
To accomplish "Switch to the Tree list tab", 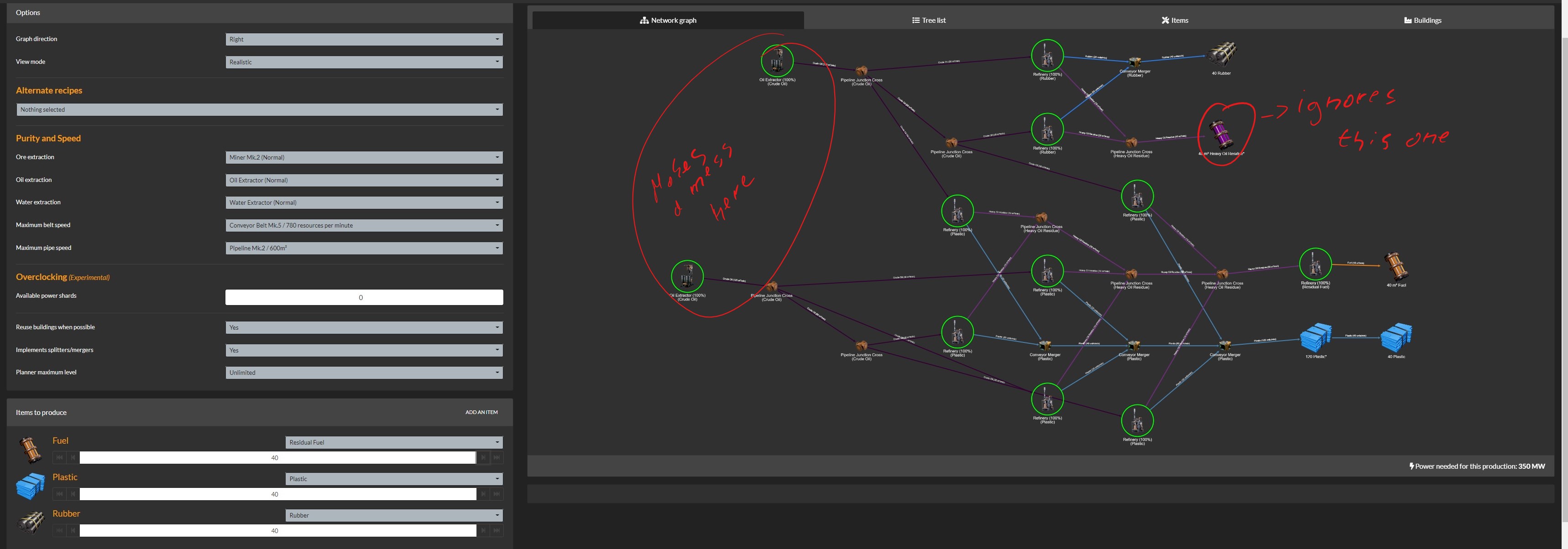I will (929, 20).
